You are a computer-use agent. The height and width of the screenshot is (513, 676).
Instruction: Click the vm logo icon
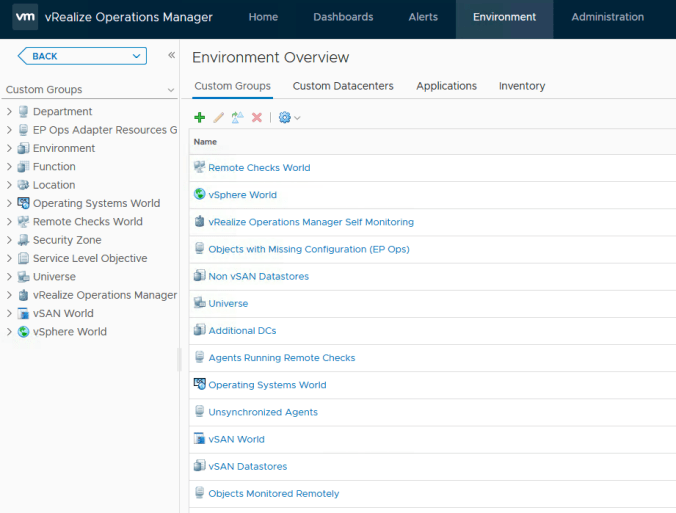(25, 17)
